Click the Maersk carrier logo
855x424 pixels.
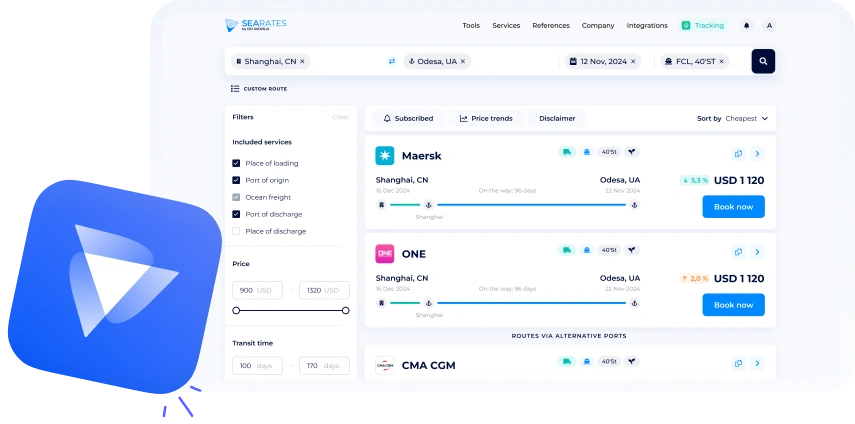385,155
